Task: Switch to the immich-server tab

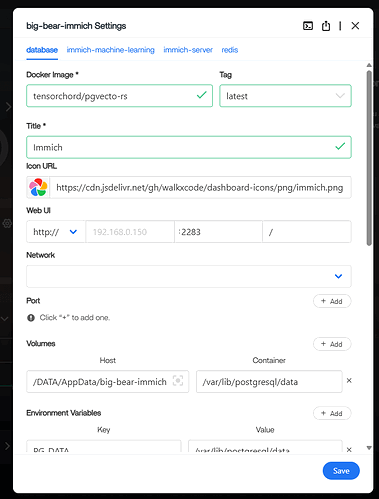Action: (188, 50)
